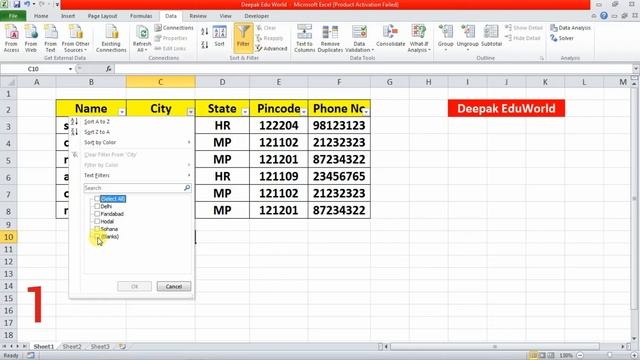
Task: Click the filter Search box
Action: pos(137,188)
